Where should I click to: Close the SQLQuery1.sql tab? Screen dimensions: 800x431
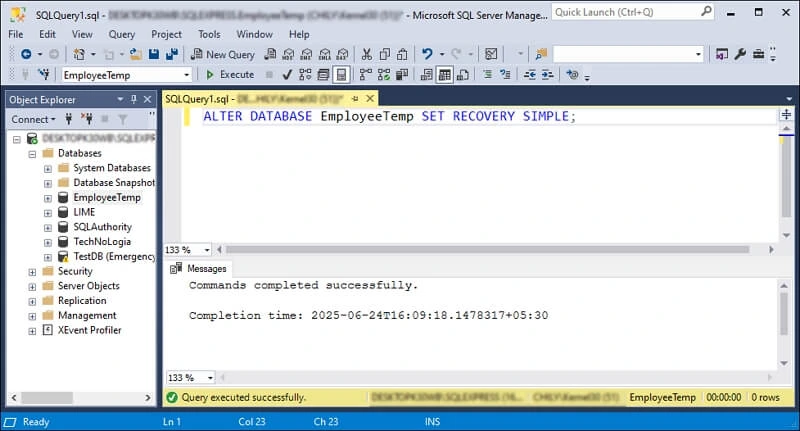[370, 98]
